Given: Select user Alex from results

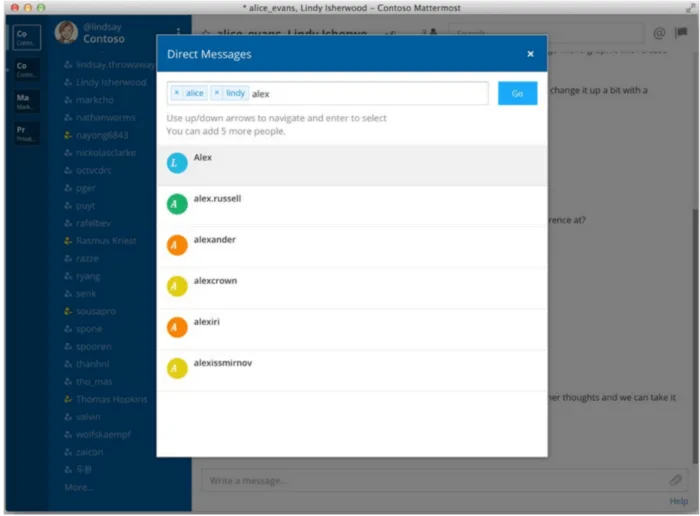Looking at the screenshot, I should click(x=352, y=165).
